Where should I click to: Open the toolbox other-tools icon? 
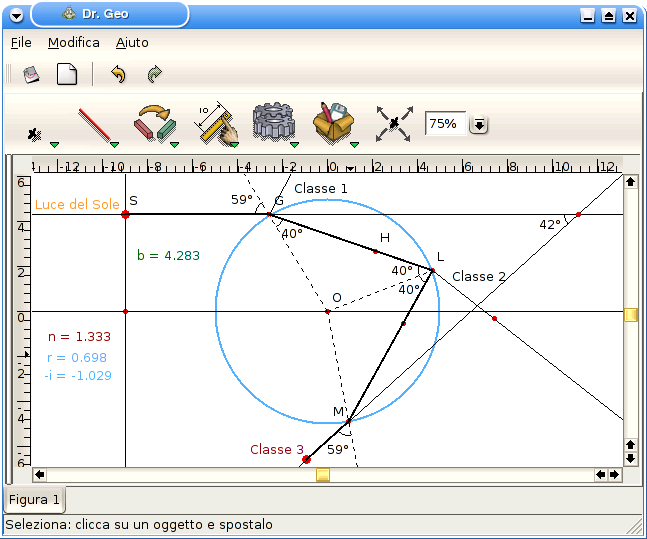[x=334, y=123]
